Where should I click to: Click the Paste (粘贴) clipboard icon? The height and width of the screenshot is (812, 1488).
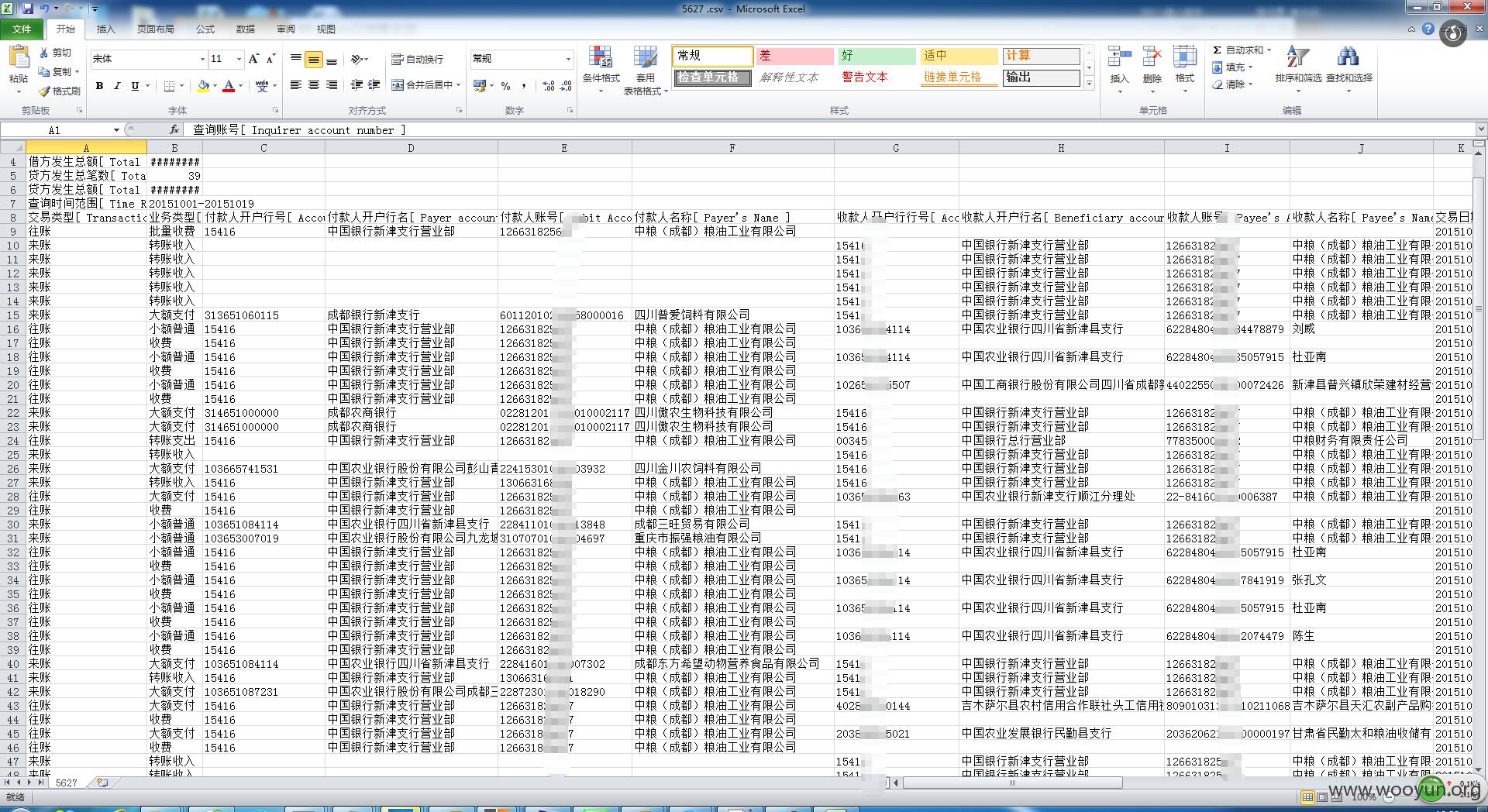(x=19, y=58)
